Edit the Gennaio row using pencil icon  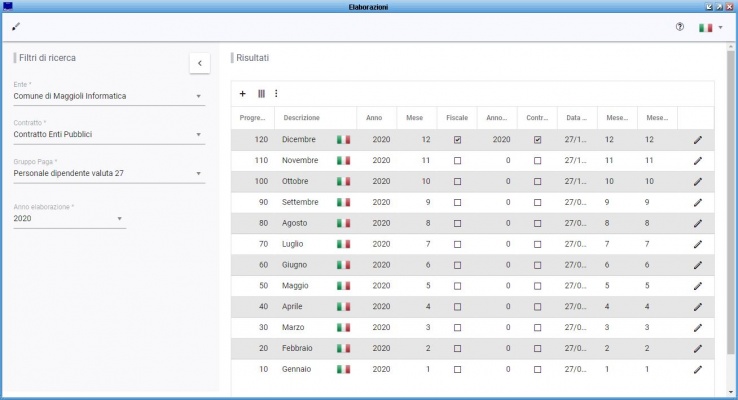(x=698, y=369)
